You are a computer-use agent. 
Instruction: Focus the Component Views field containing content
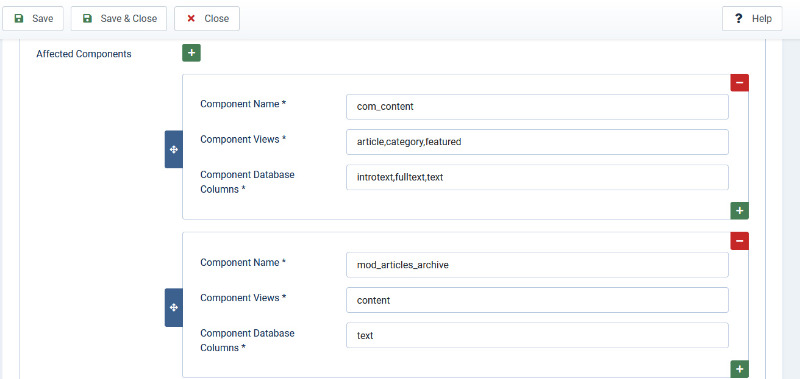(537, 300)
